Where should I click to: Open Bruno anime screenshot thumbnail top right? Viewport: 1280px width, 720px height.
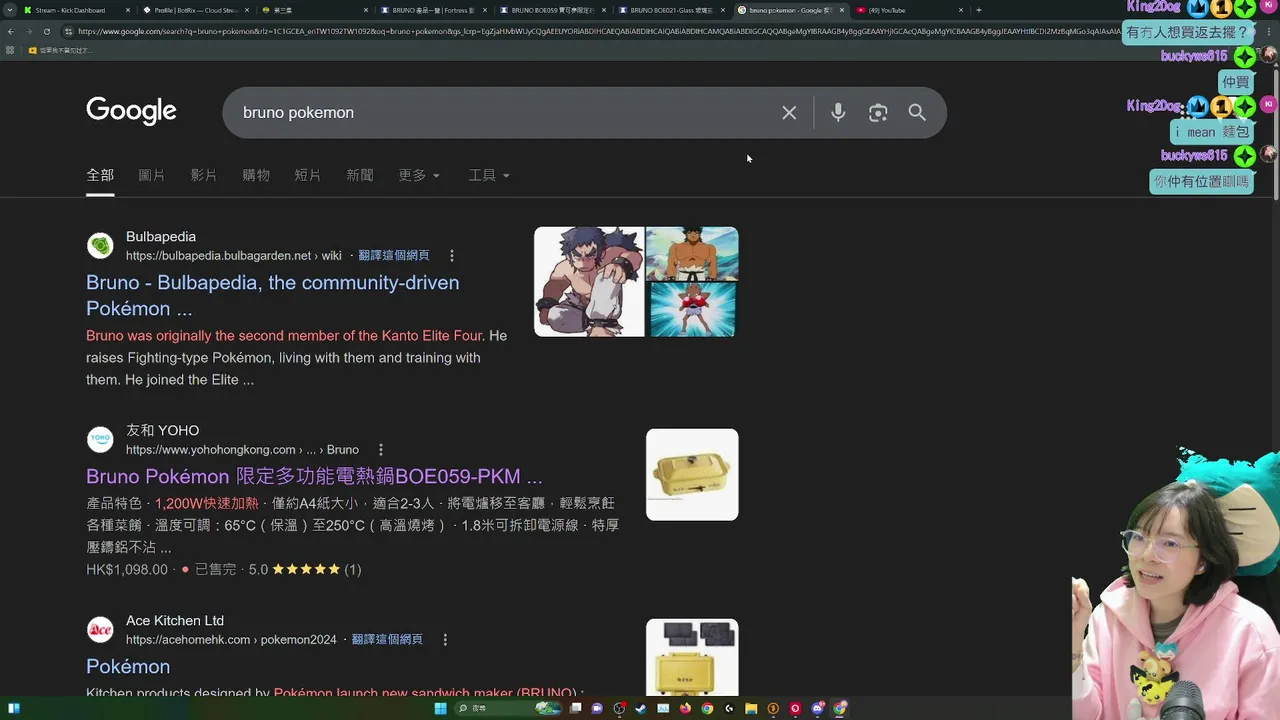pos(692,254)
